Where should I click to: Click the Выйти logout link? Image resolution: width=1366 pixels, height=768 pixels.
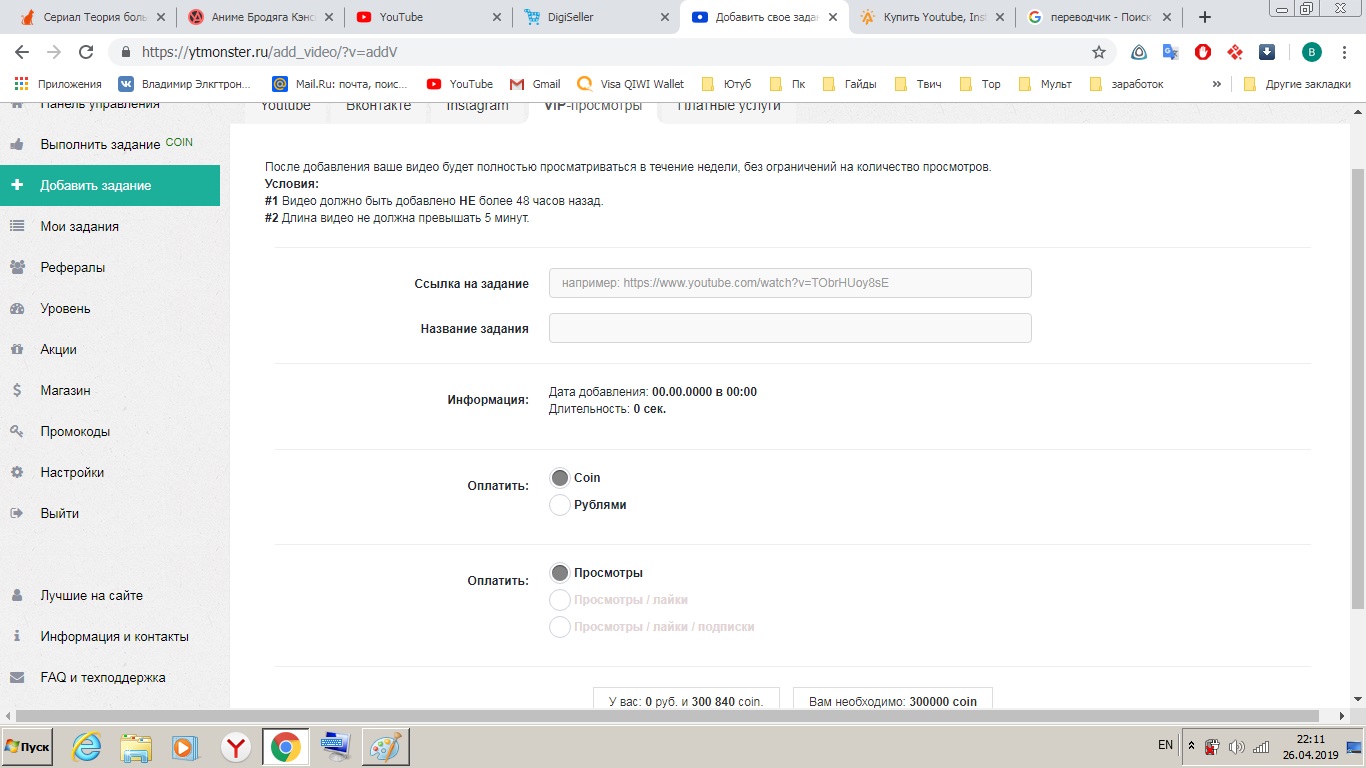[60, 513]
